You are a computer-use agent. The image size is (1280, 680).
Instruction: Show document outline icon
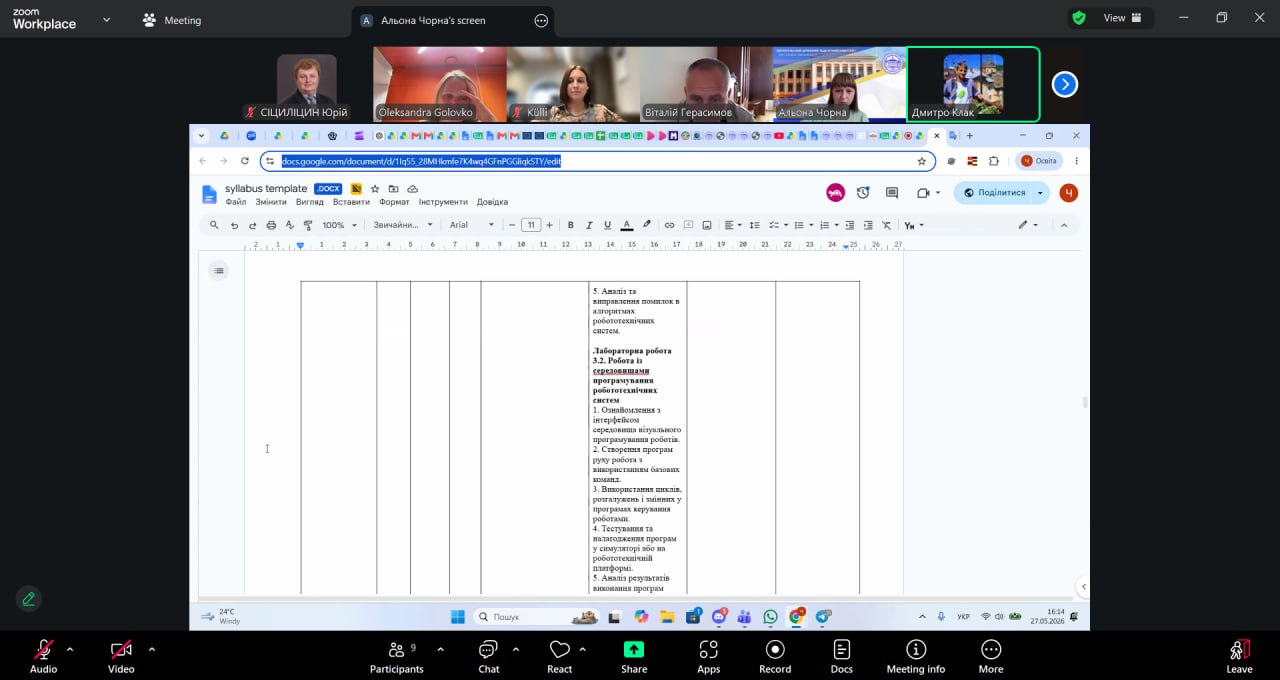point(219,270)
